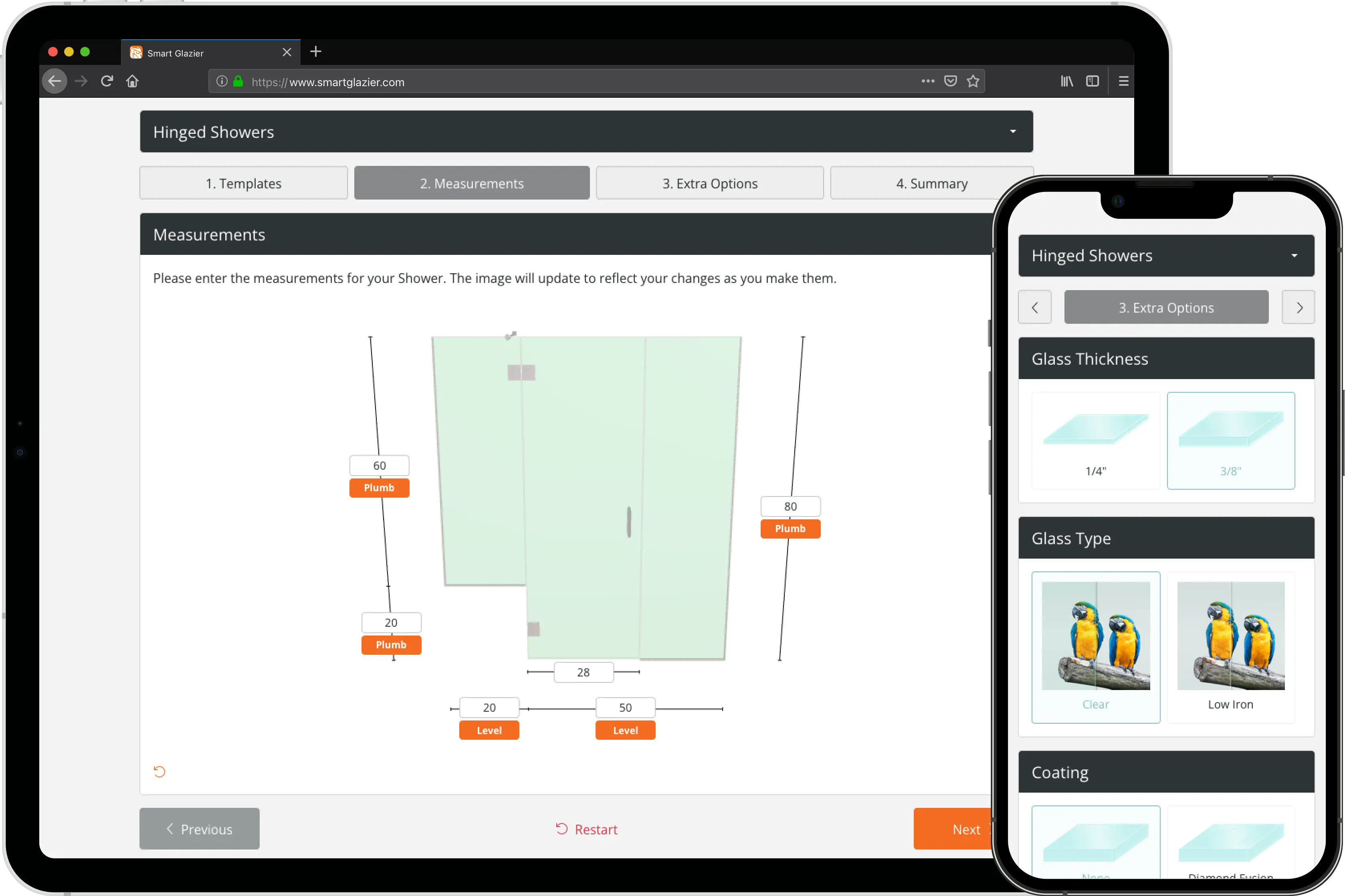Viewport: 1345px width, 896px height.
Task: Toggle the Level button under 50
Action: coord(625,730)
